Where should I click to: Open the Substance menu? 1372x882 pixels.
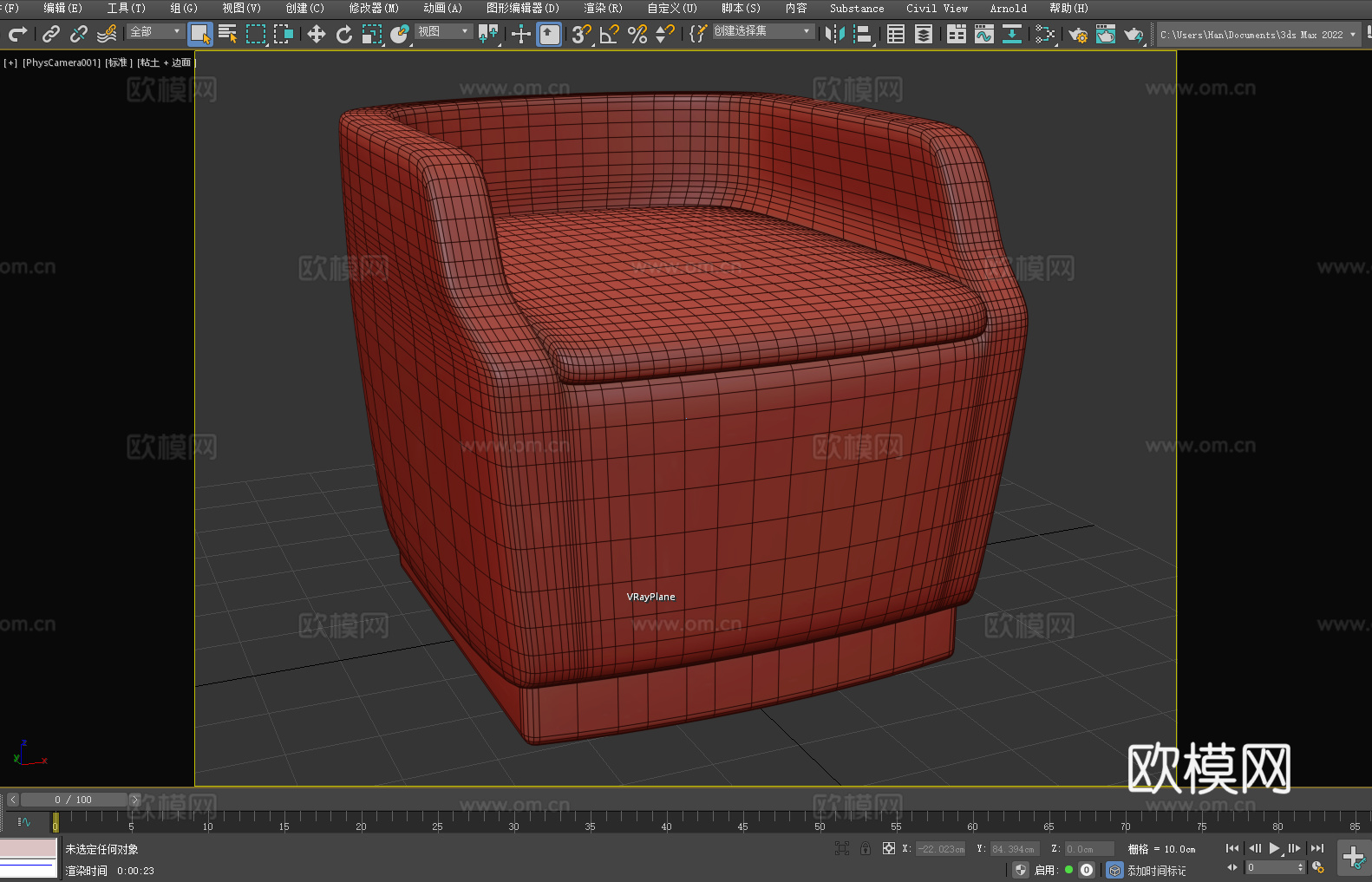click(x=857, y=8)
